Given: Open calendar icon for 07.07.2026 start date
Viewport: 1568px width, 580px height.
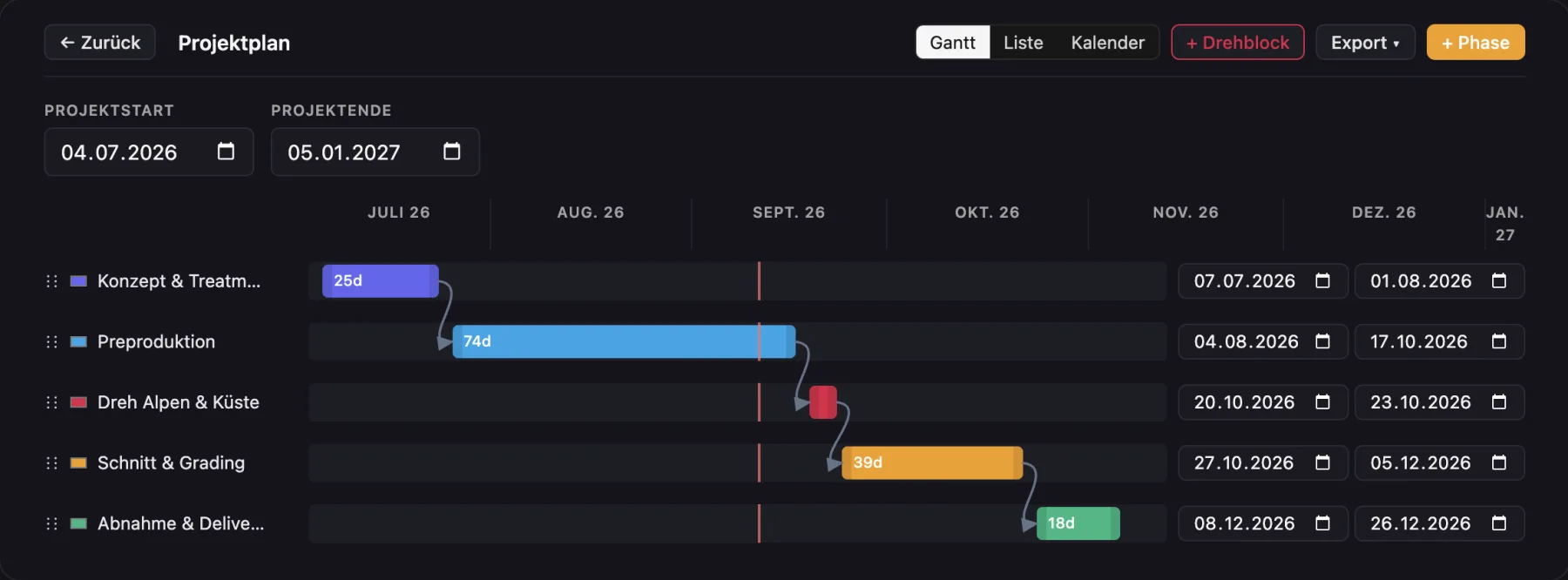Looking at the screenshot, I should tap(1322, 280).
